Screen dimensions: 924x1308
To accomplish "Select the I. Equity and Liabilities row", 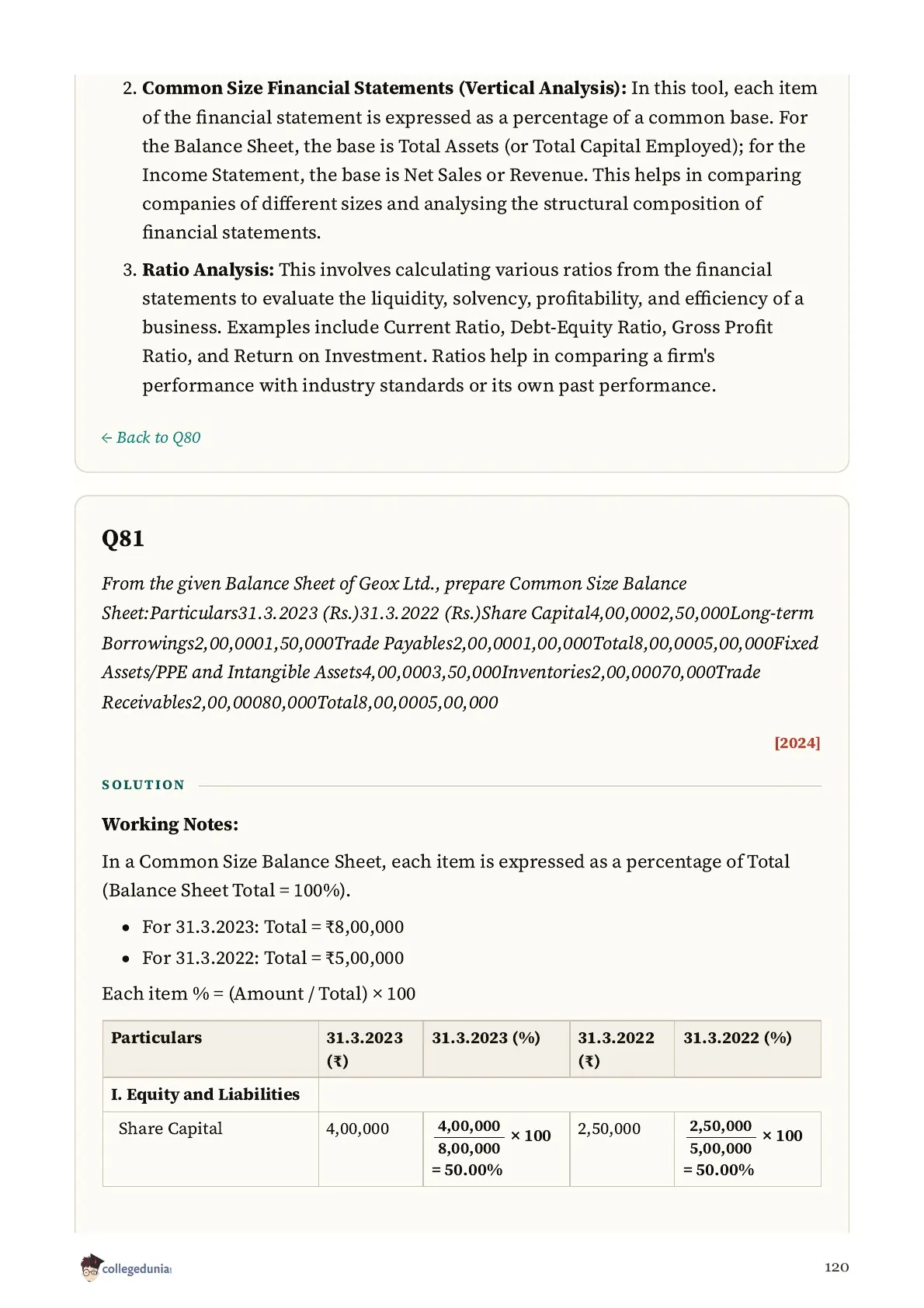I will [x=461, y=1094].
